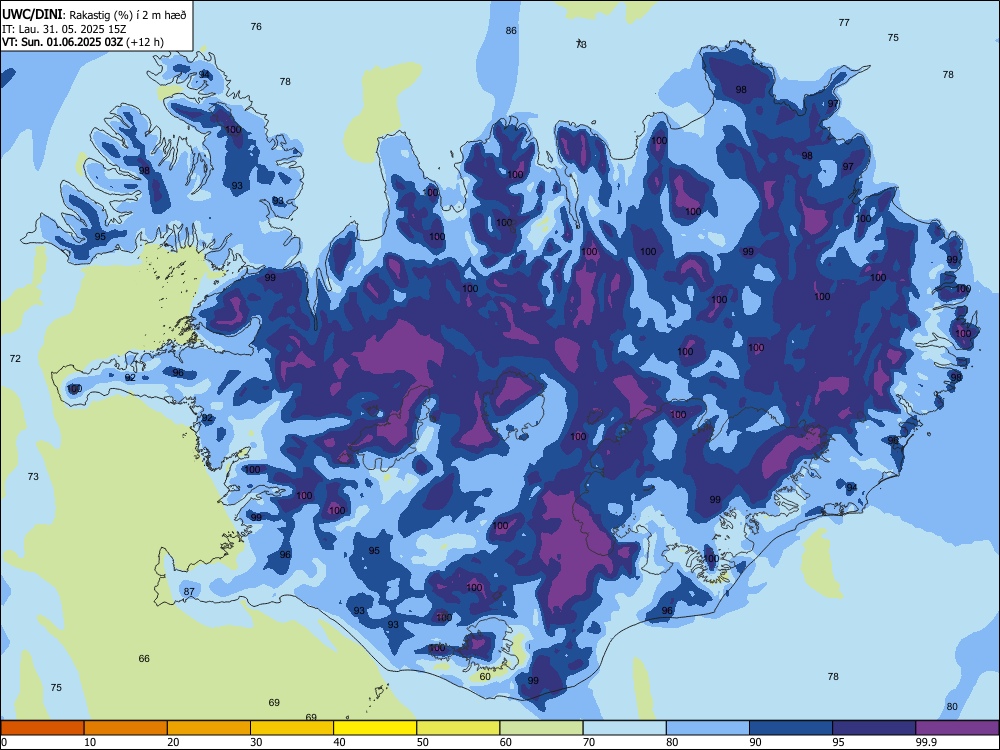Click the UWC/DINI title text
The image size is (1000, 750).
[x=33, y=14]
